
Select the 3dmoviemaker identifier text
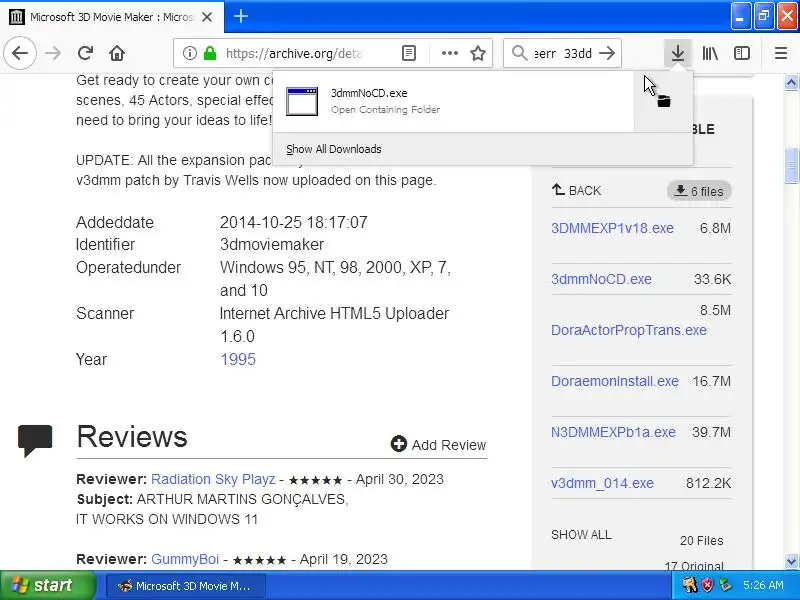pyautogui.click(x=271, y=244)
